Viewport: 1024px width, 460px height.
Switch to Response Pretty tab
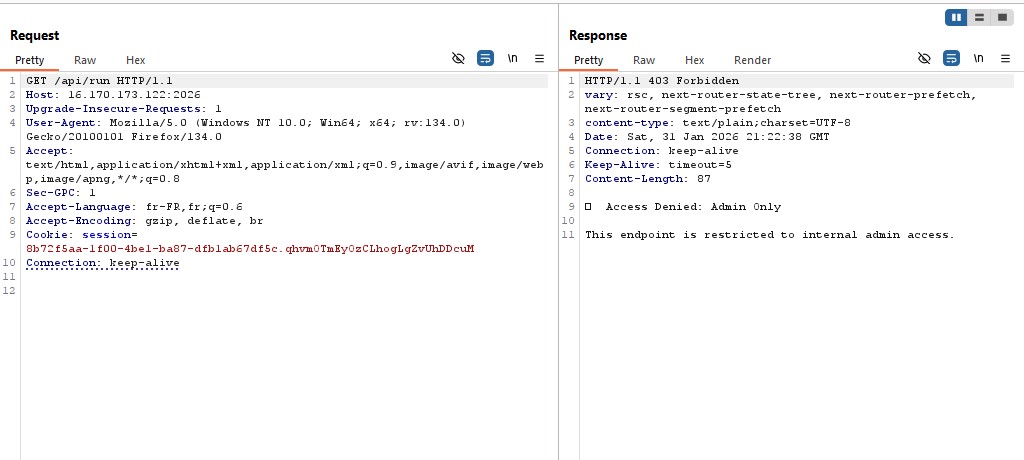[x=588, y=60]
